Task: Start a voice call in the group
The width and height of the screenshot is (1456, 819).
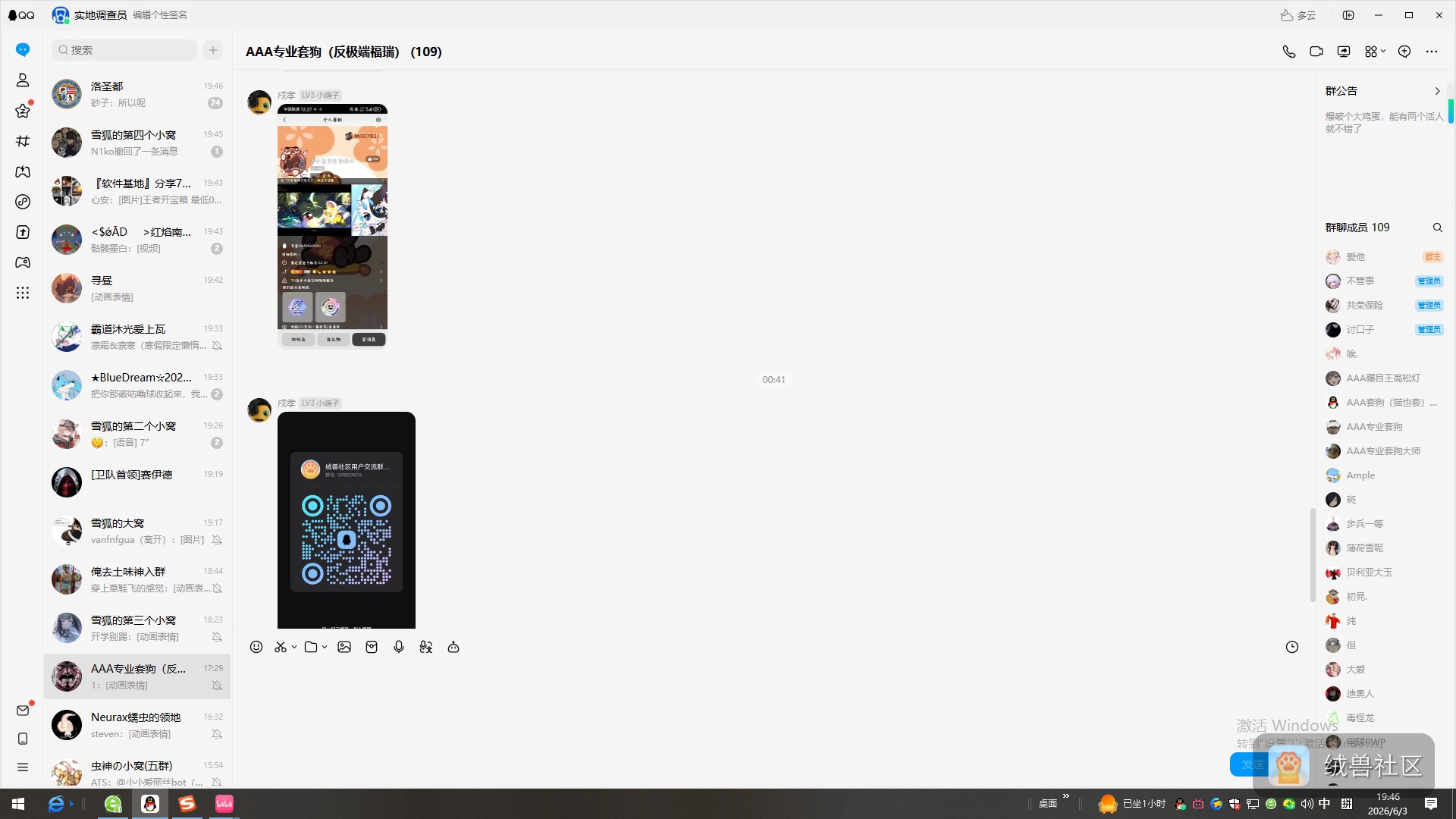Action: (1288, 52)
